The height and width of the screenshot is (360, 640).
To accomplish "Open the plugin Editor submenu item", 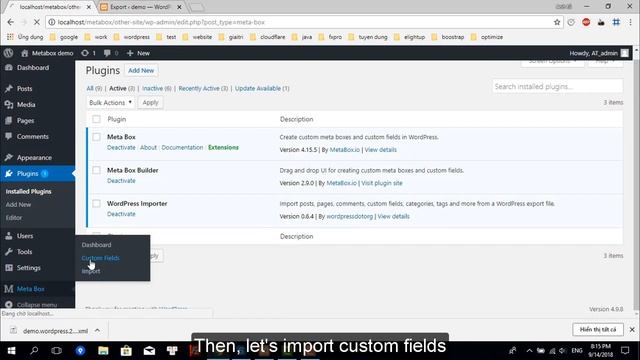I will [x=14, y=218].
